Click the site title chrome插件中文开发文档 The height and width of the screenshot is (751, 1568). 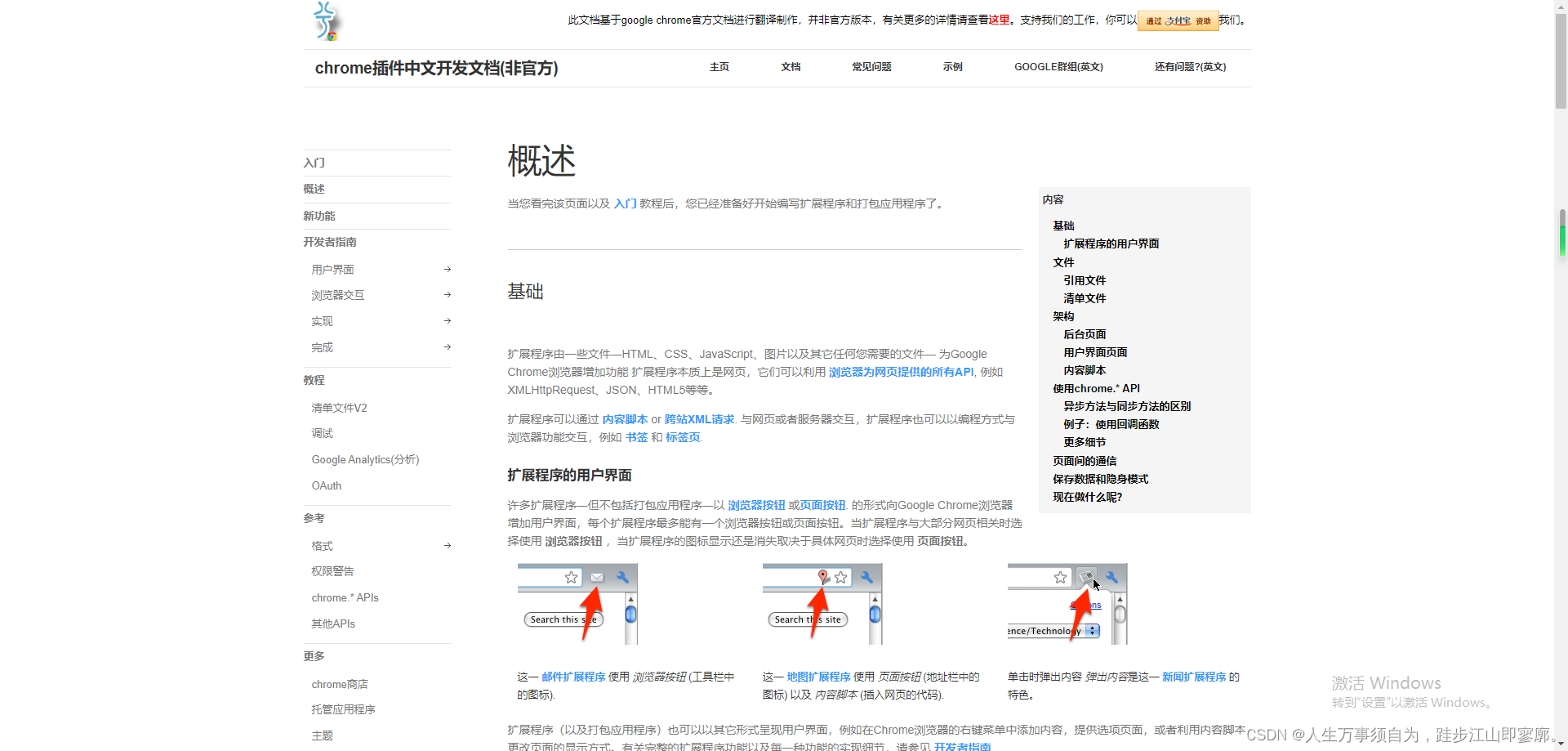click(436, 68)
